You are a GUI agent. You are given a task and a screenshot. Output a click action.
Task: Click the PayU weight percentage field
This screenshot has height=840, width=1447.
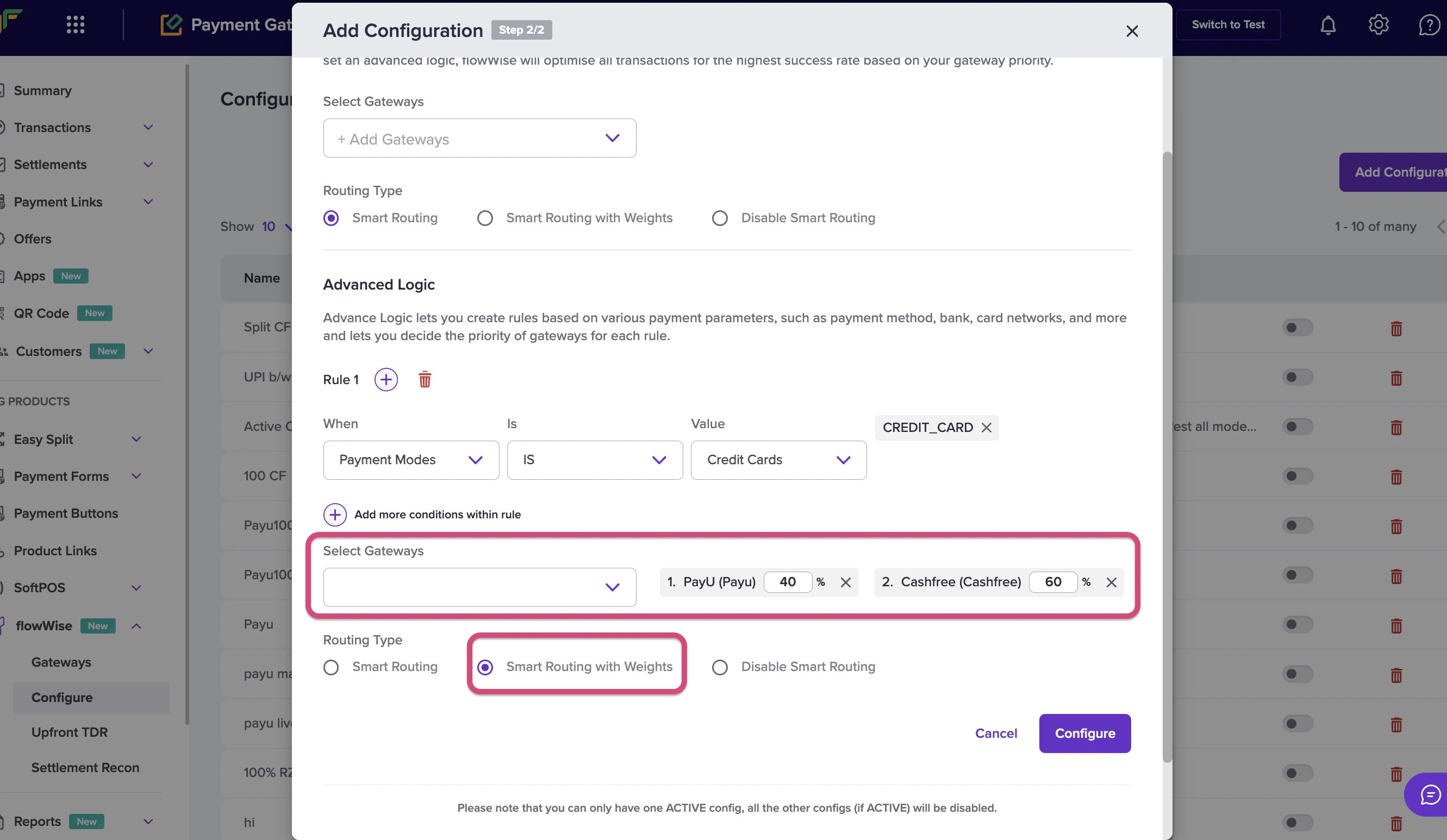787,582
